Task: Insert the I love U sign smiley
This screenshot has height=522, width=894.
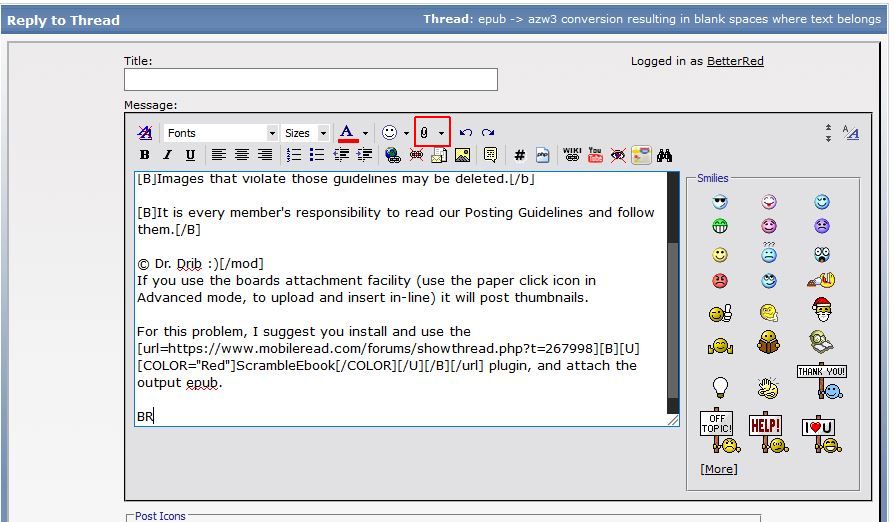Action: tap(822, 435)
